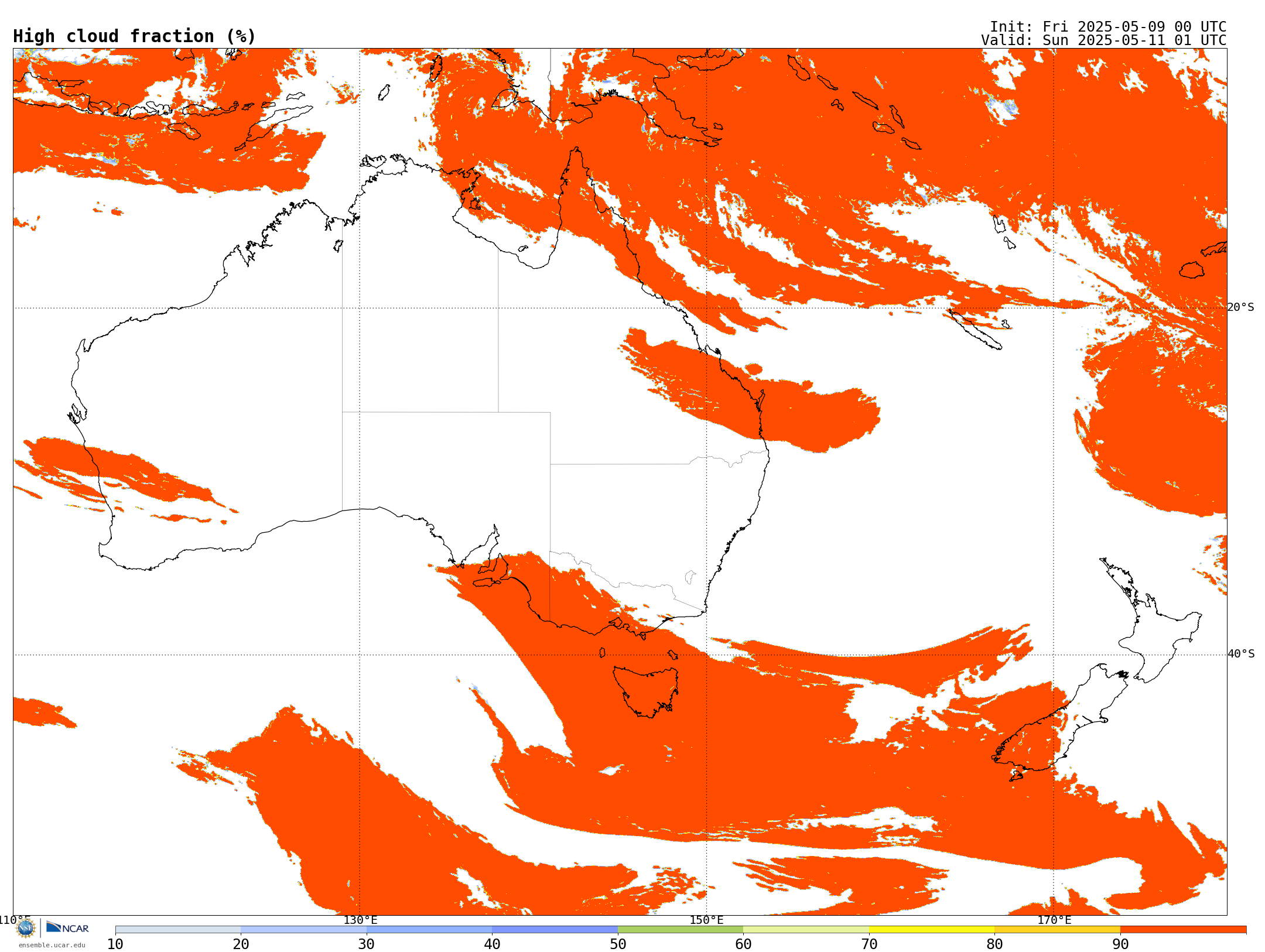Screen dimensions: 1265x952
Task: Click the colorbar tick label 90
Action: pyautogui.click(x=1120, y=944)
